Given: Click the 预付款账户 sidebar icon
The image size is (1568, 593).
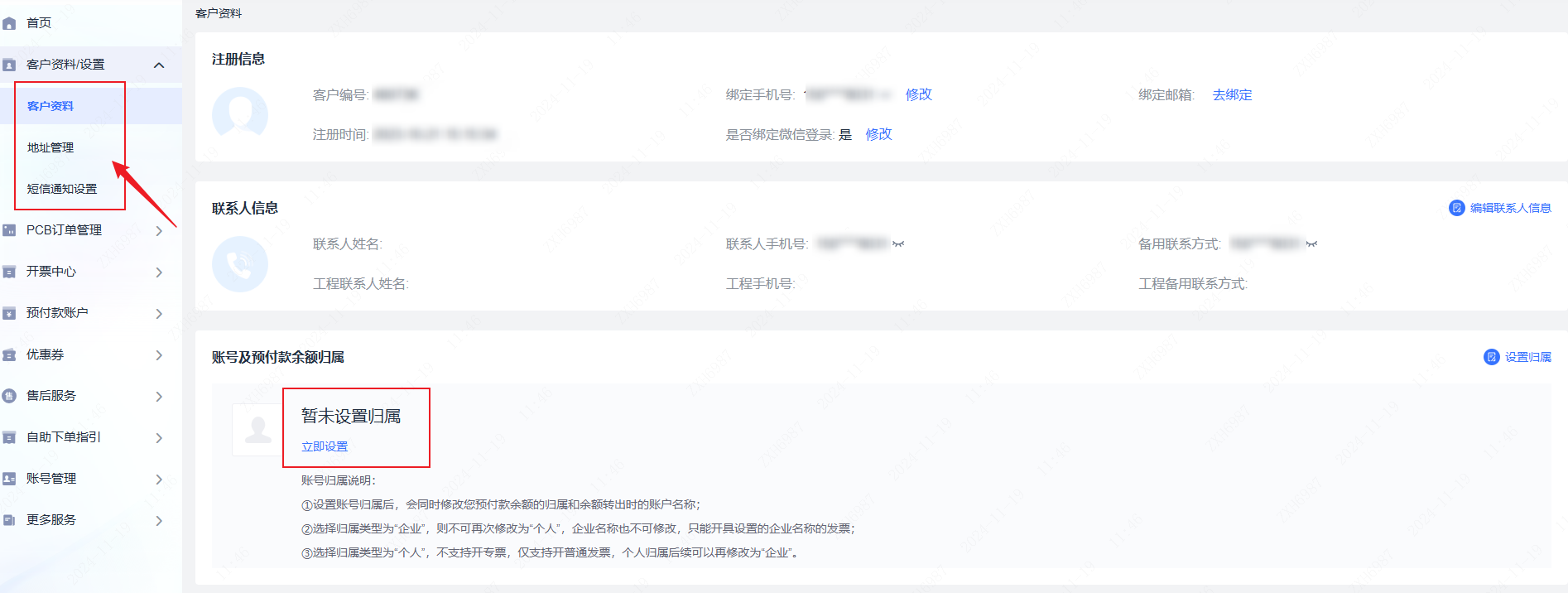Looking at the screenshot, I should pyautogui.click(x=9, y=313).
